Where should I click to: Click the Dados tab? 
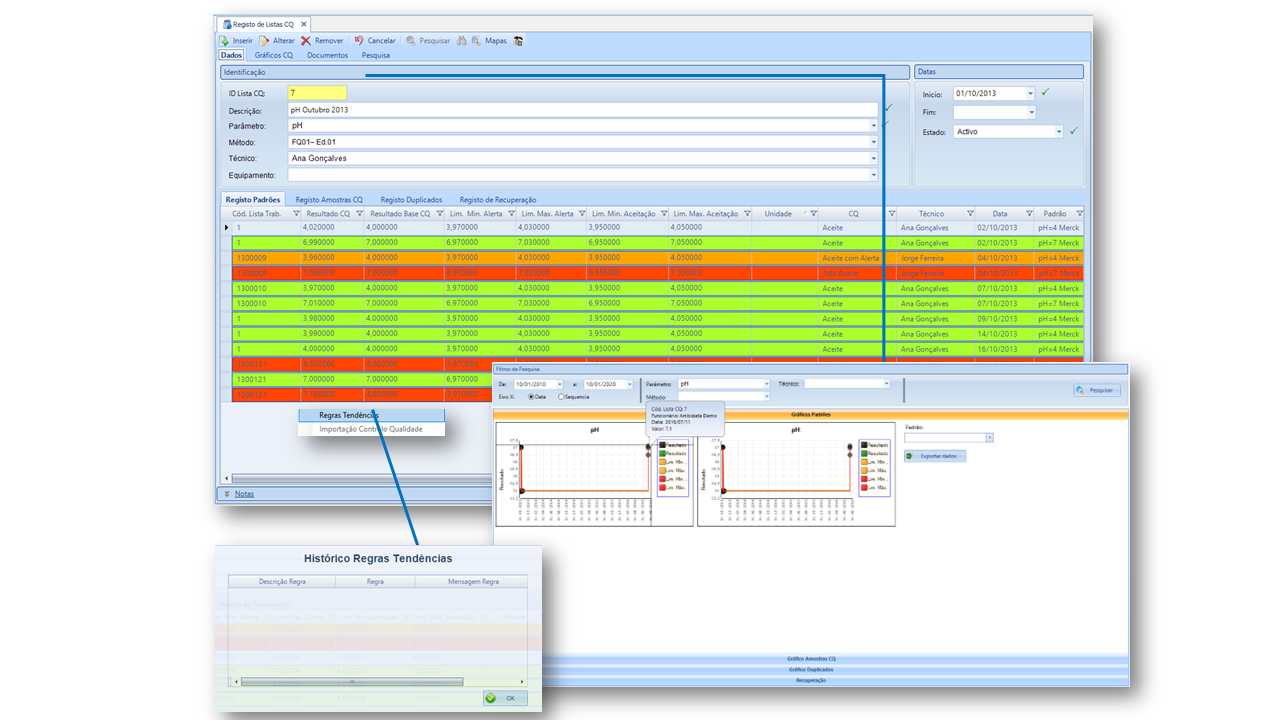coord(231,55)
